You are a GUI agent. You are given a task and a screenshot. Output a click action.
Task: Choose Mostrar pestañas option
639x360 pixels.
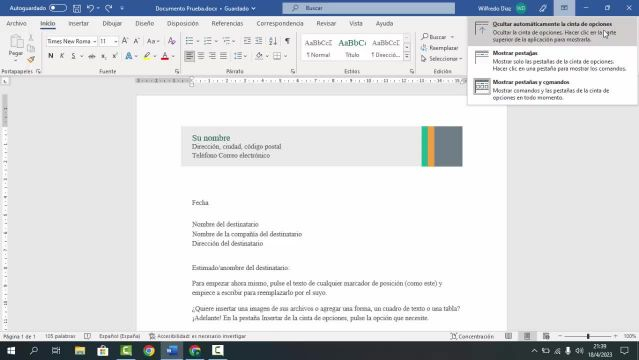(552, 61)
